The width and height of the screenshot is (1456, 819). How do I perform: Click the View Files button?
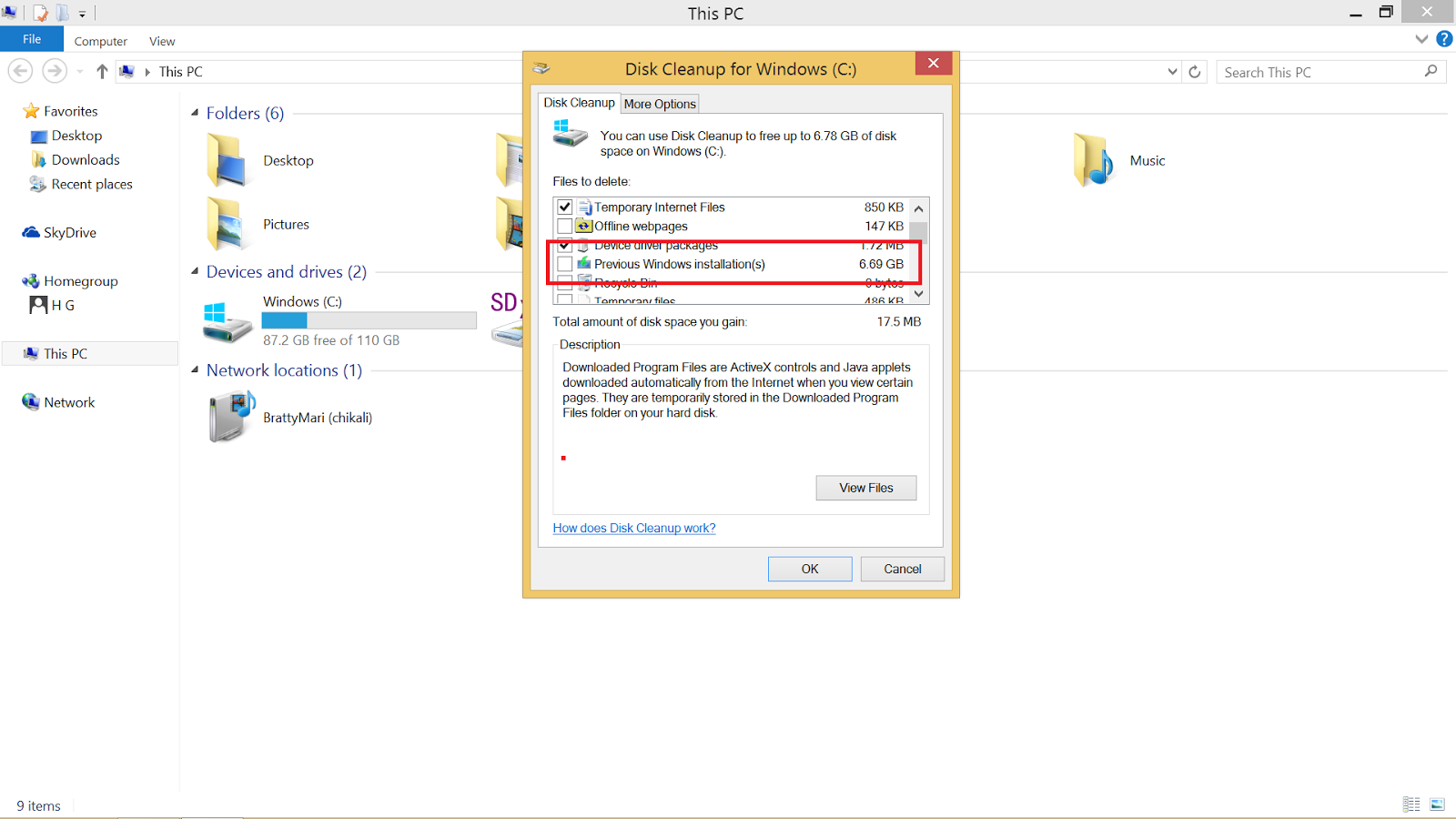click(864, 488)
